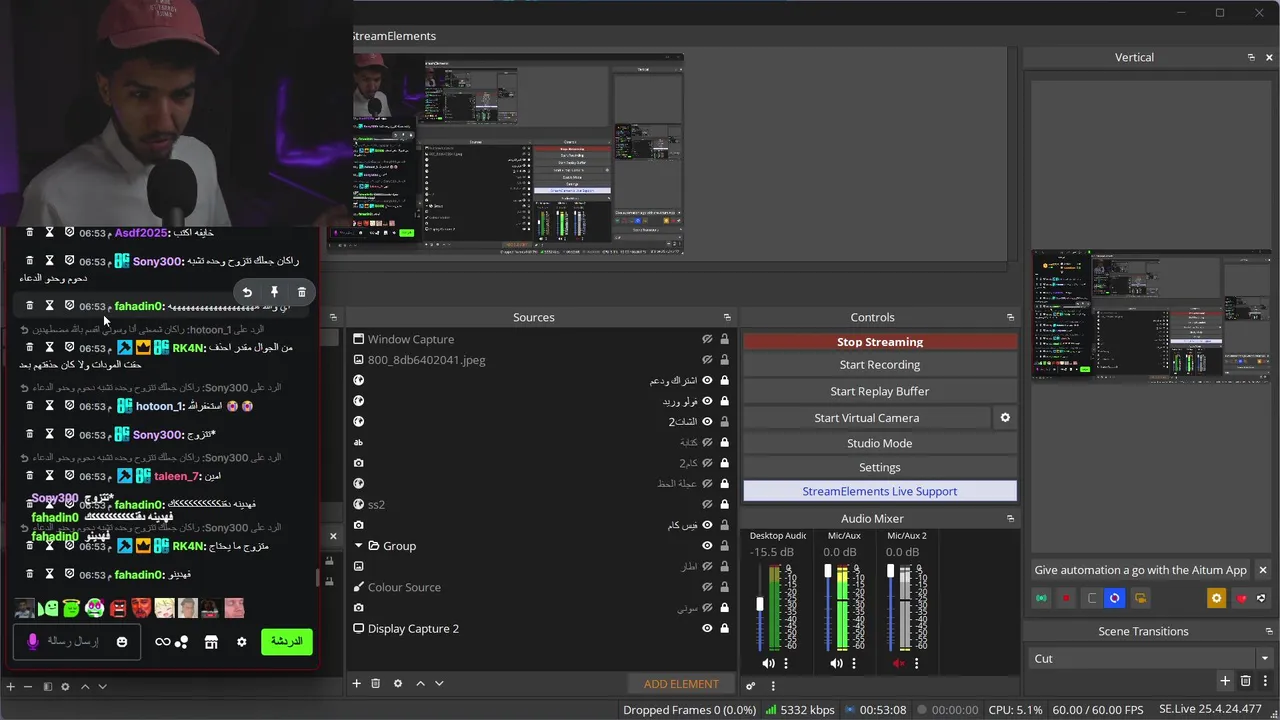Hide the Group source
Image resolution: width=1280 pixels, height=720 pixels.
click(x=707, y=546)
